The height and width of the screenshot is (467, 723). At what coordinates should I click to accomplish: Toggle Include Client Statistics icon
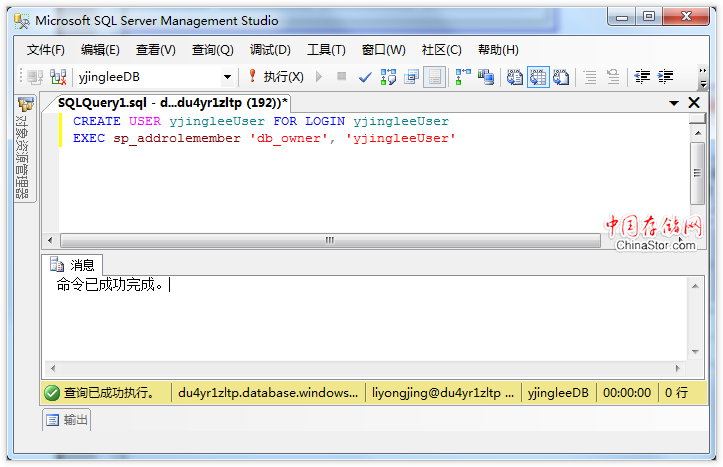(486, 77)
